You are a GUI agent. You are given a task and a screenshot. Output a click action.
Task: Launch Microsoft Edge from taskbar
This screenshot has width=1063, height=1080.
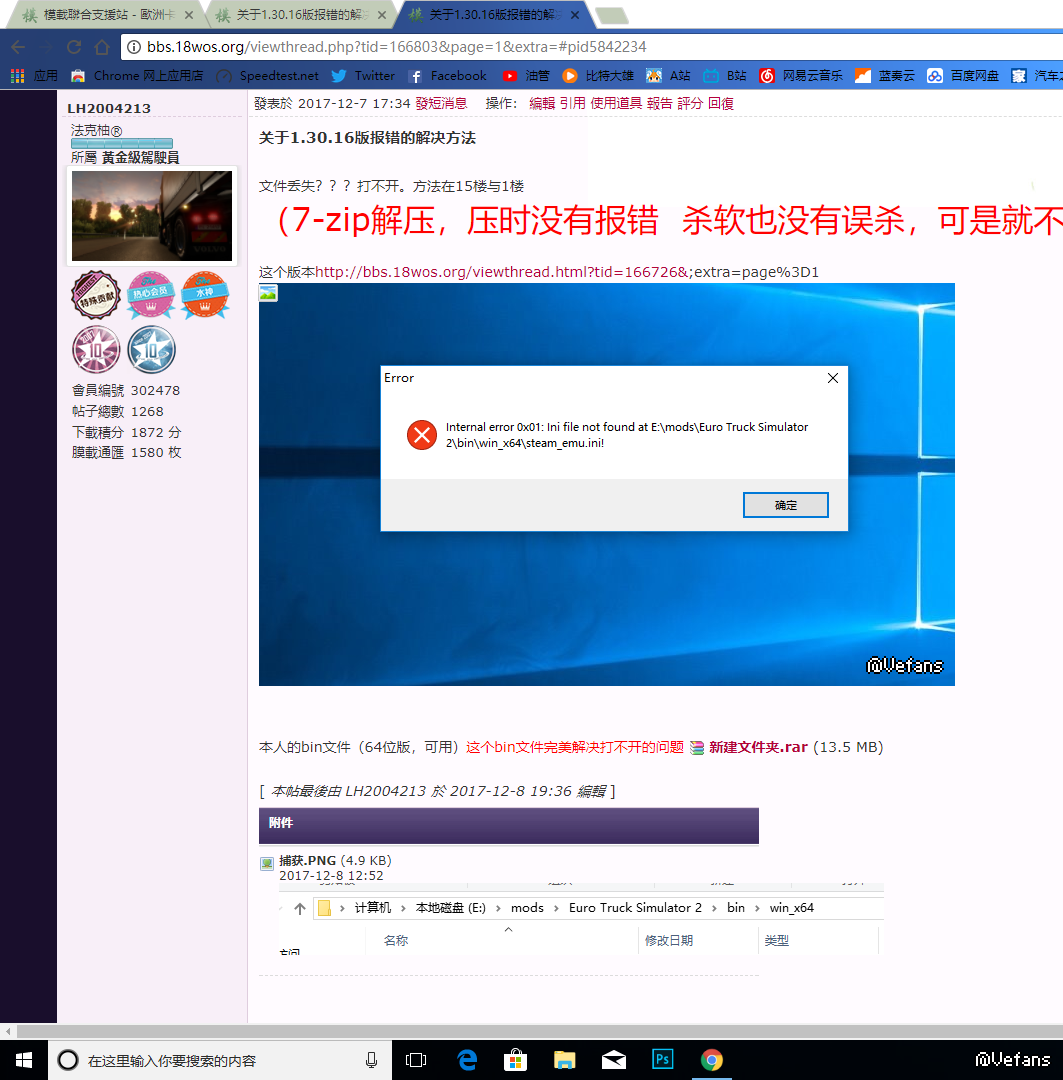click(467, 1060)
